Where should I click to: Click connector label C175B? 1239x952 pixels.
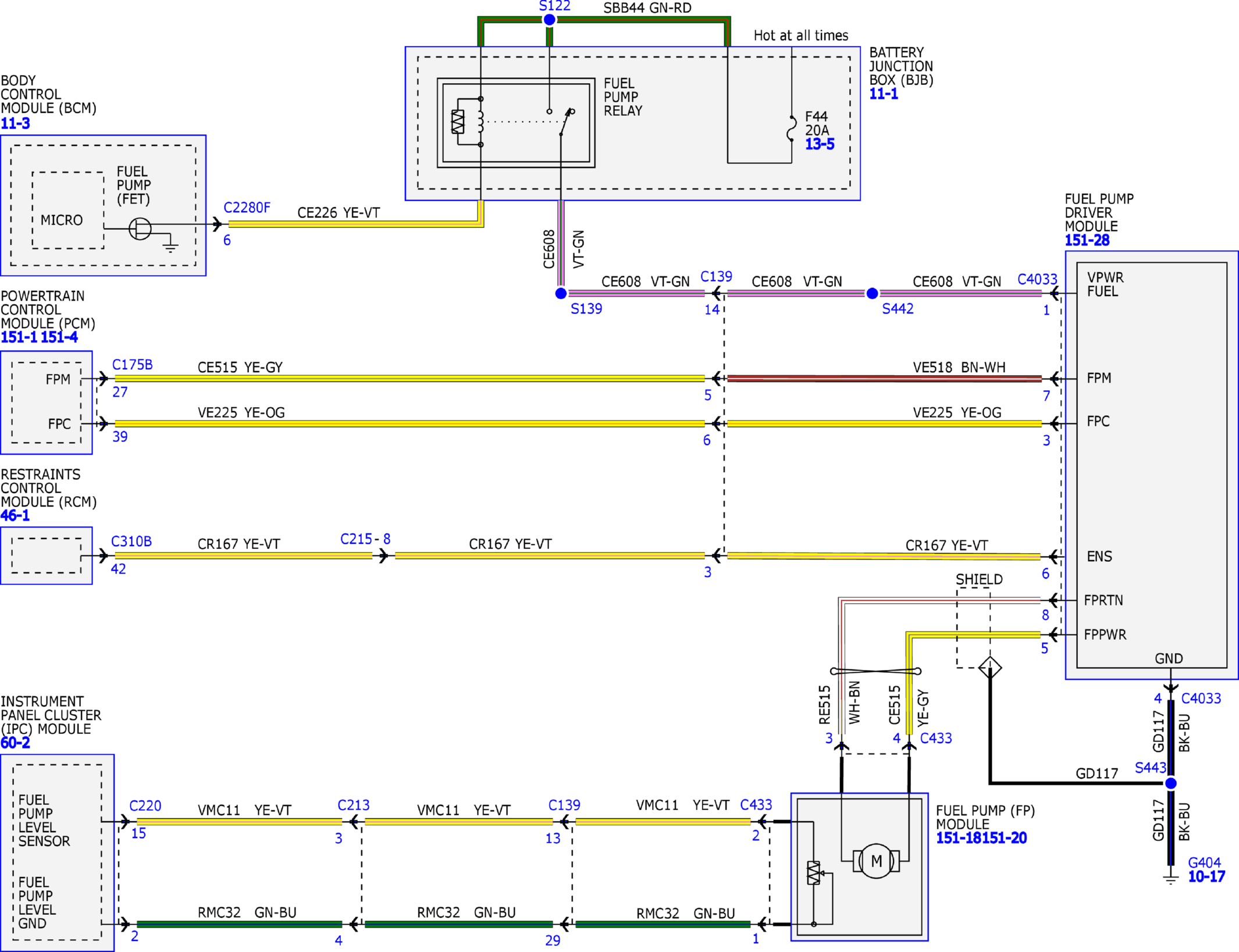(132, 365)
